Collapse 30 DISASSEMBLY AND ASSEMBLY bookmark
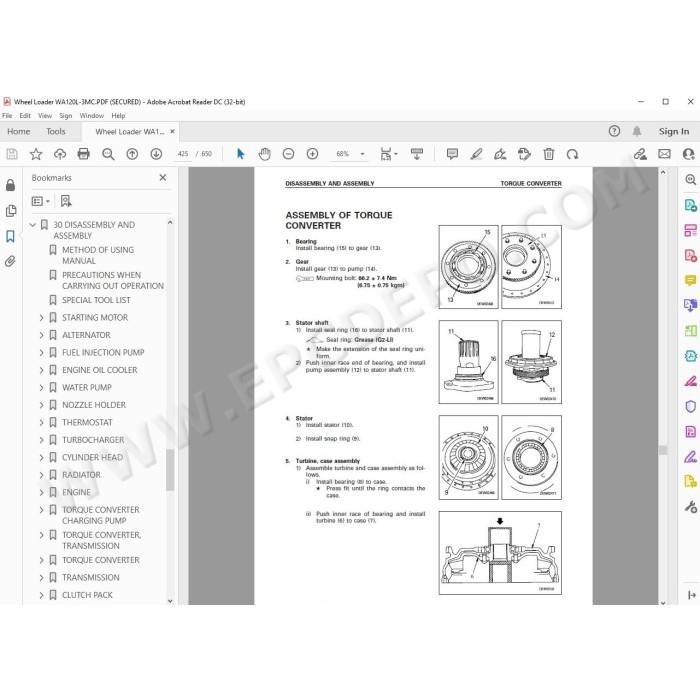 point(33,225)
